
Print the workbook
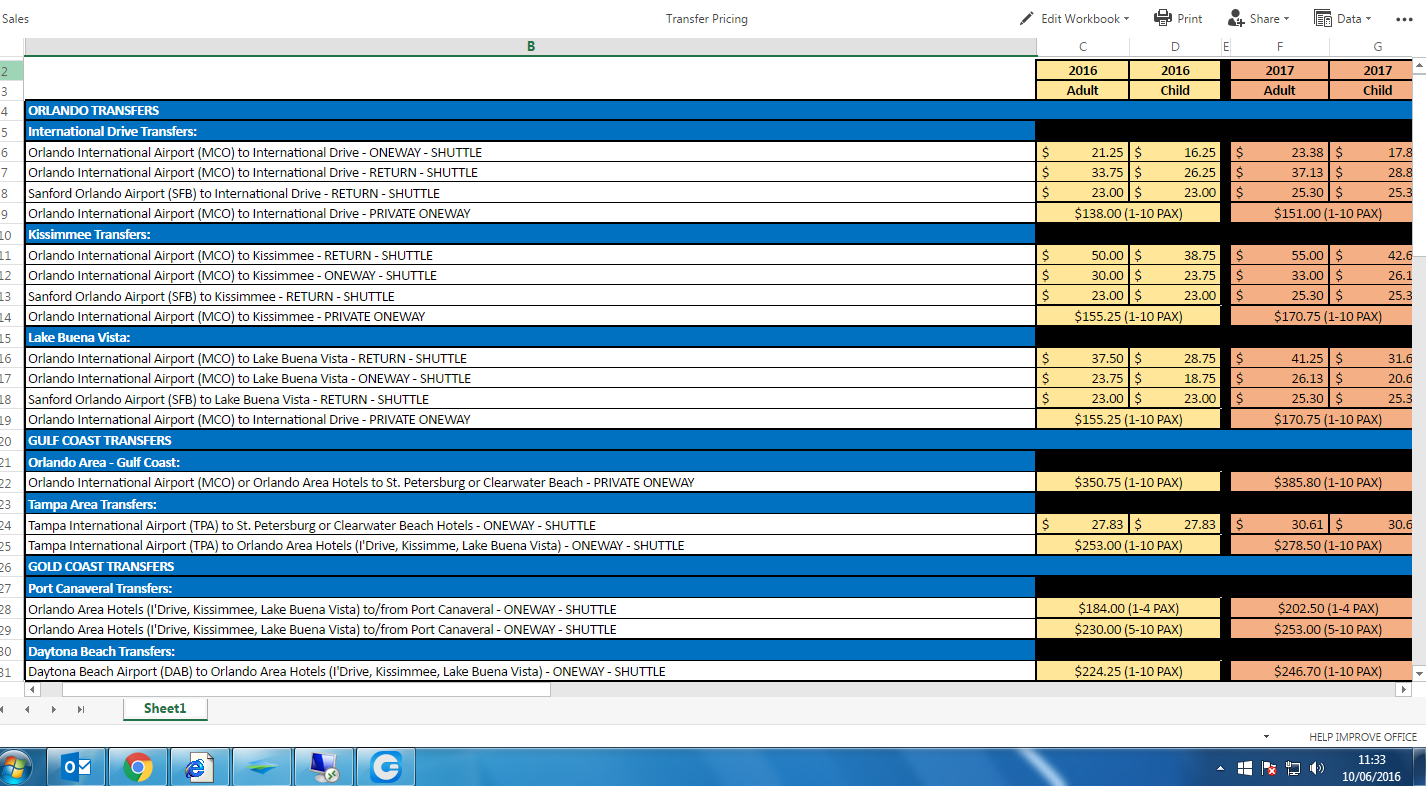(x=1178, y=18)
